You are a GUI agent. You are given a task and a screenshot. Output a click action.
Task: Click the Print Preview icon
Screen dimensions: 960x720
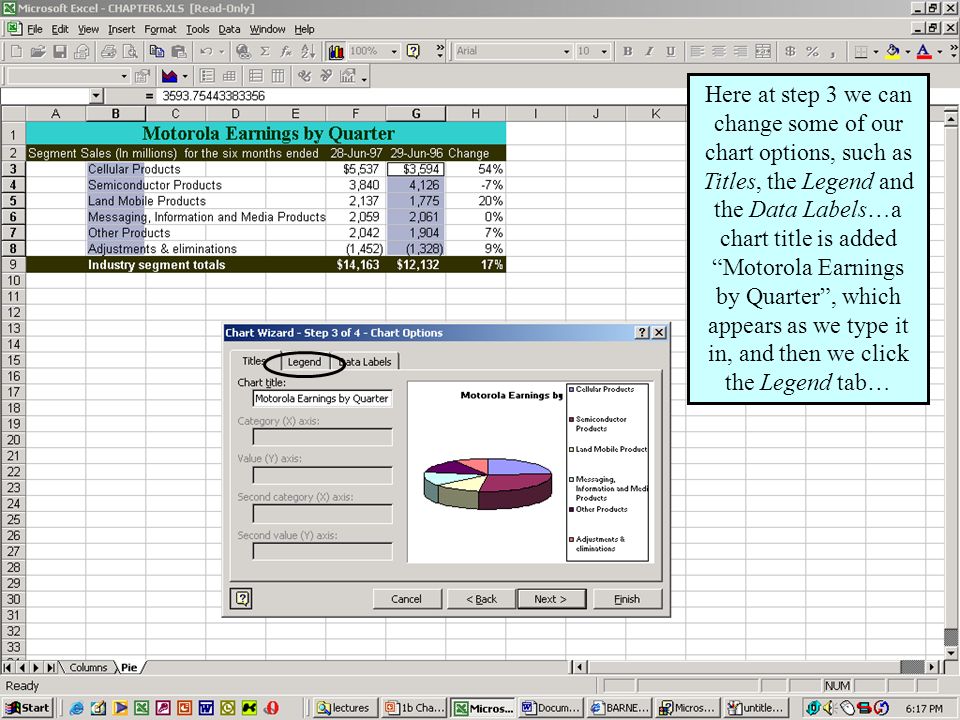tap(130, 51)
